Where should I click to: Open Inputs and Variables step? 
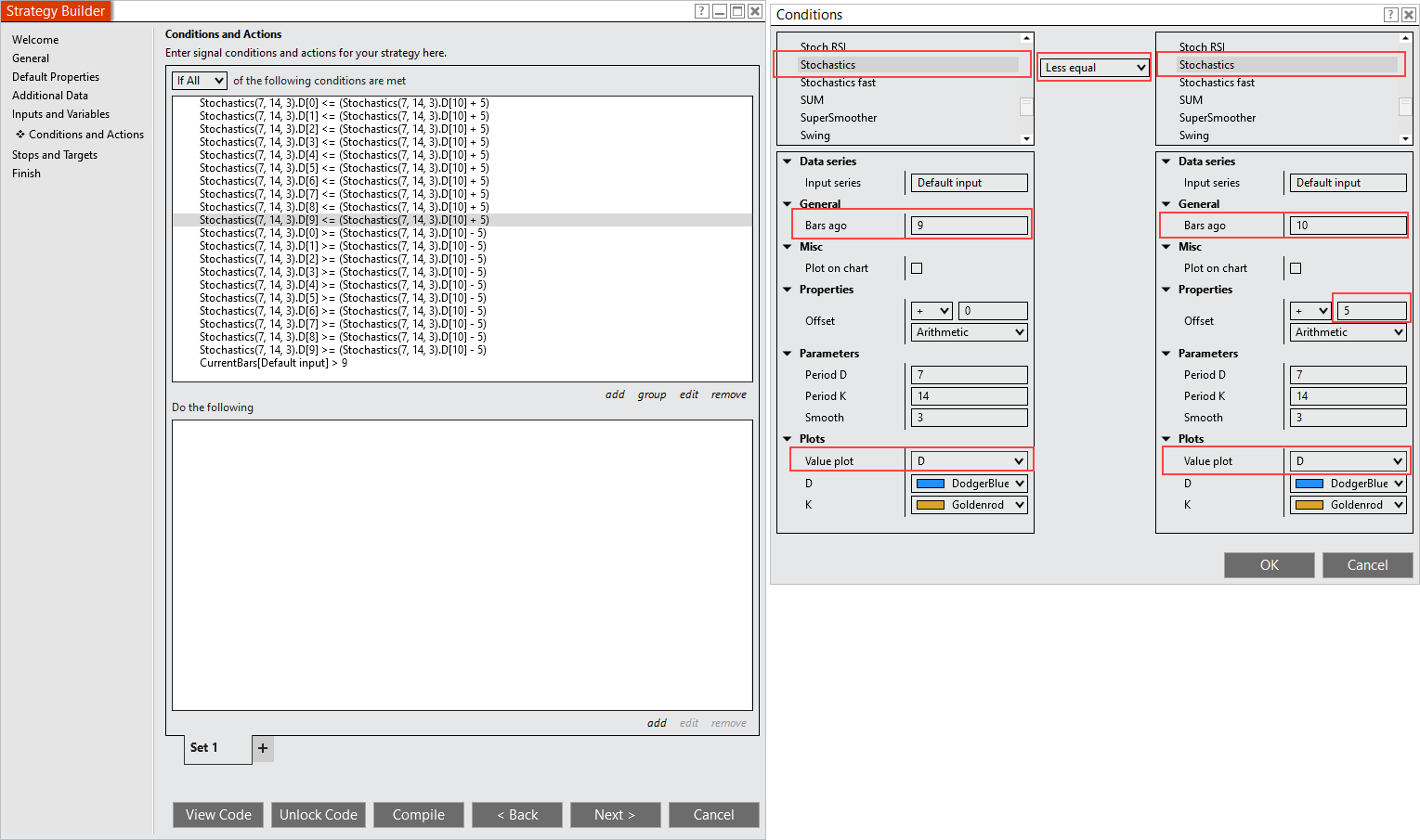click(x=60, y=114)
